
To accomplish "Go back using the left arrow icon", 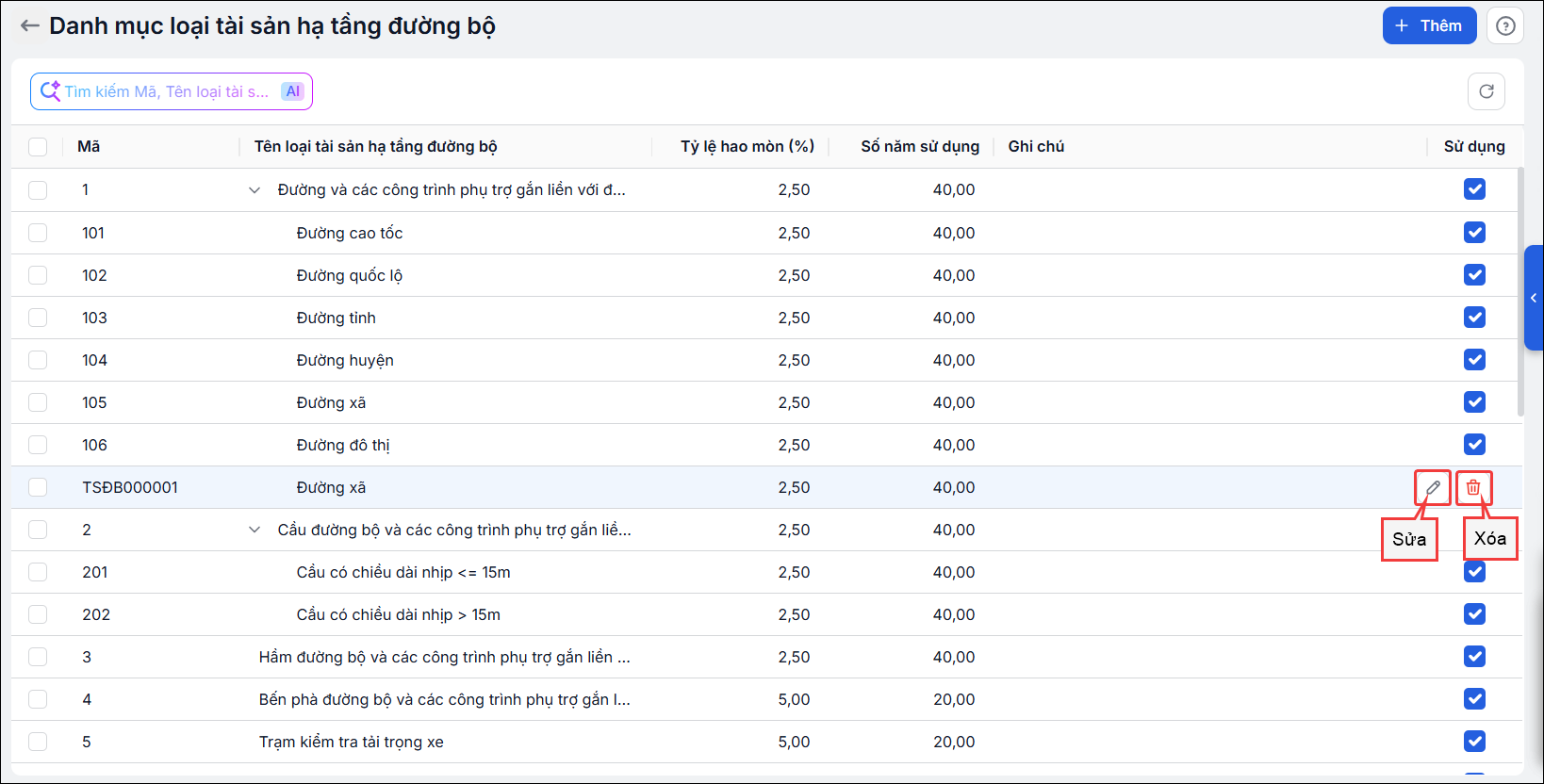I will click(x=30, y=25).
